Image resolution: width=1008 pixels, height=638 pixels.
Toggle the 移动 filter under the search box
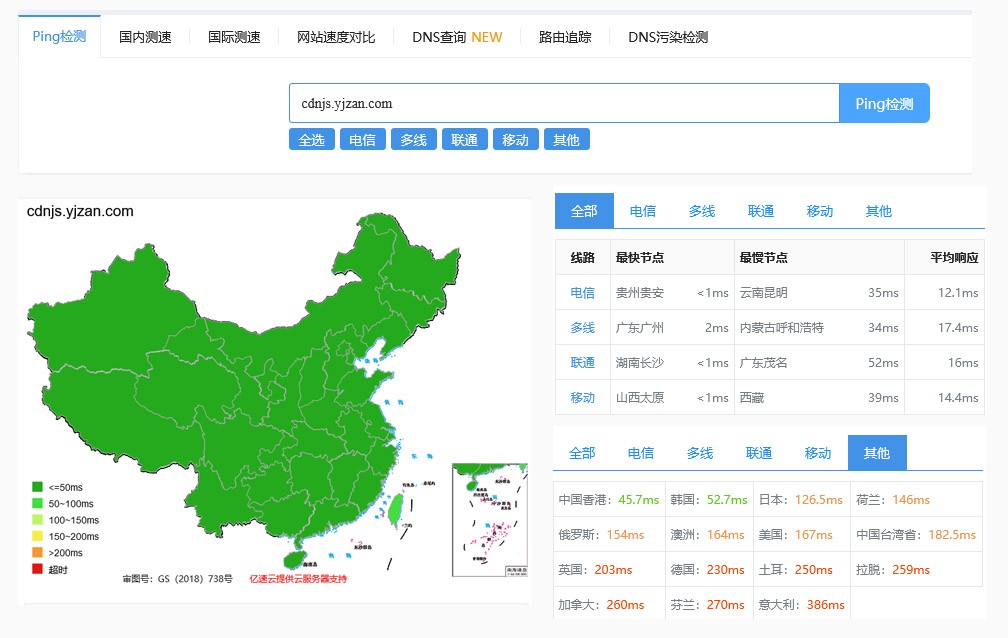(x=515, y=140)
